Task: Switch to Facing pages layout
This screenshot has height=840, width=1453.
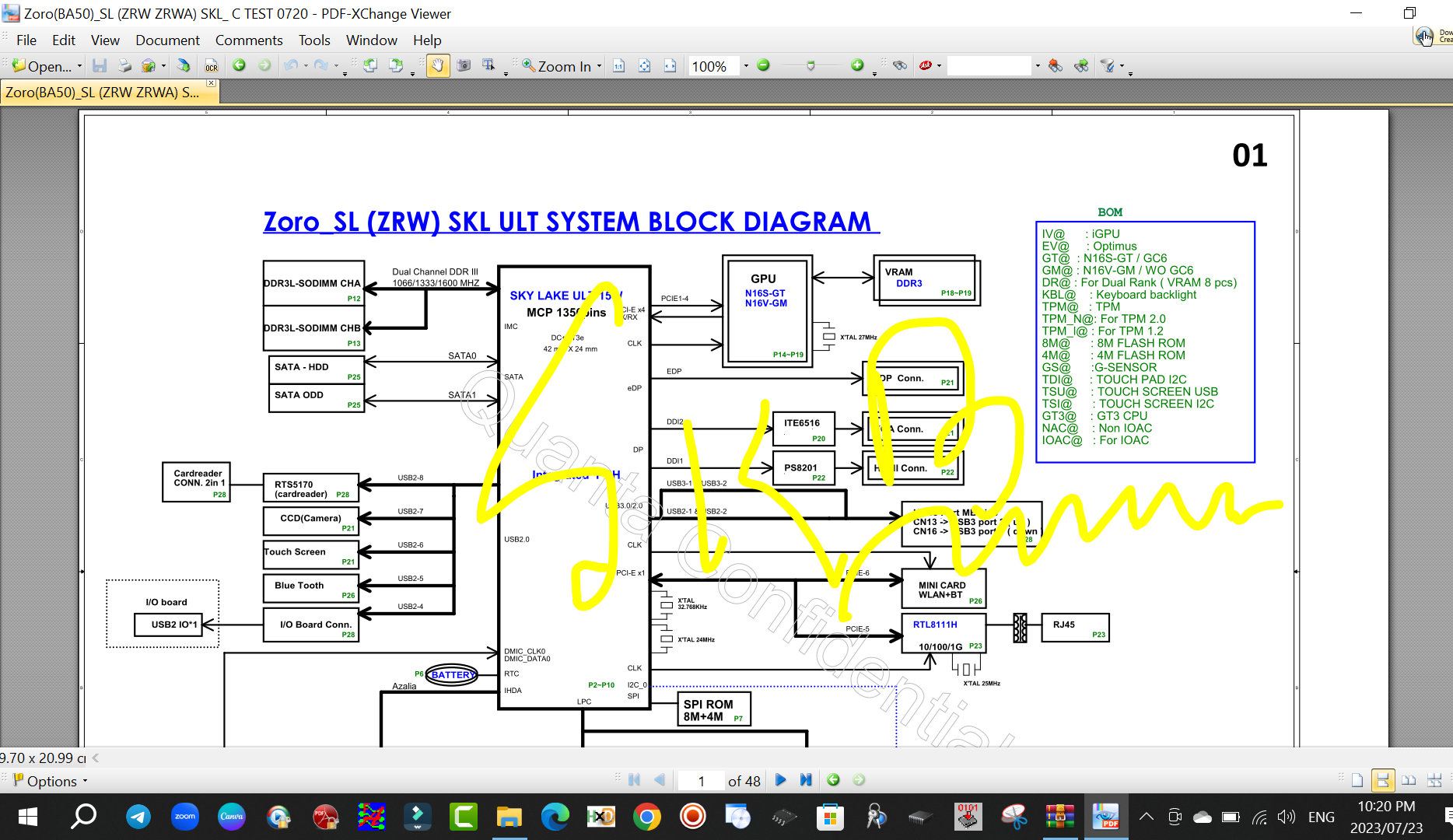Action: tap(1409, 780)
